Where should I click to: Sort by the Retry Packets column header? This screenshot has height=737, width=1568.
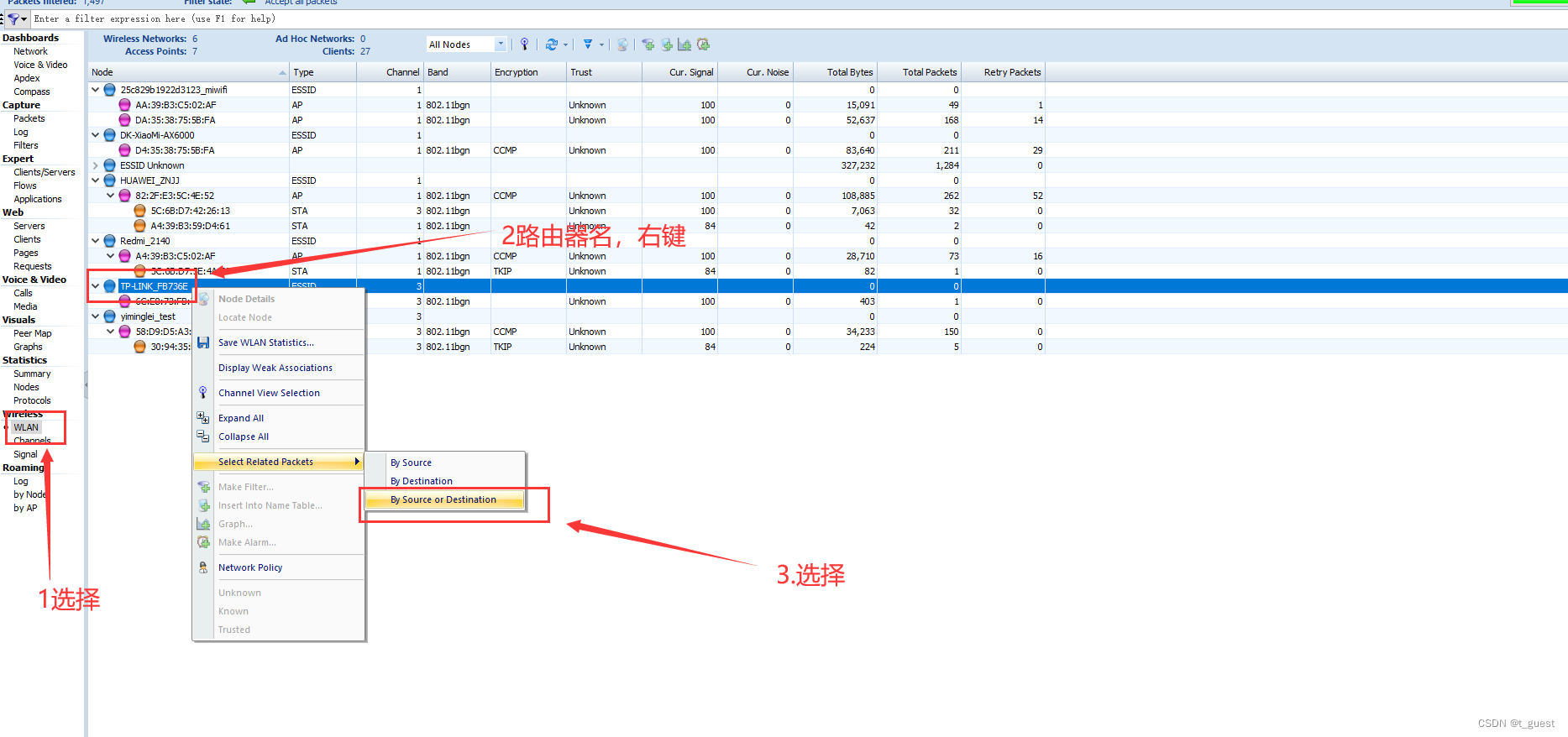point(1003,72)
